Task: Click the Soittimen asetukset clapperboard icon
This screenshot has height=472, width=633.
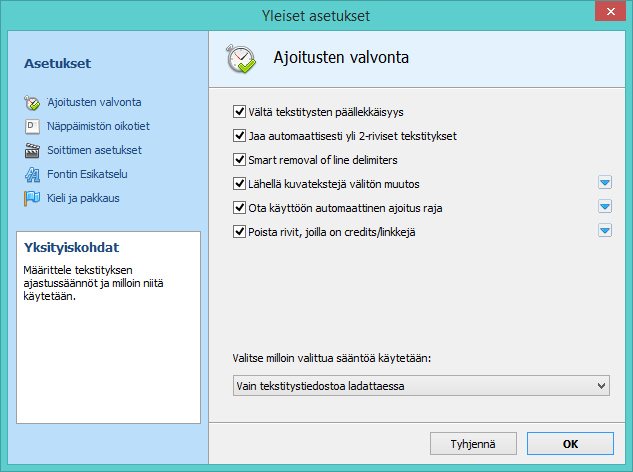Action: coord(31,150)
